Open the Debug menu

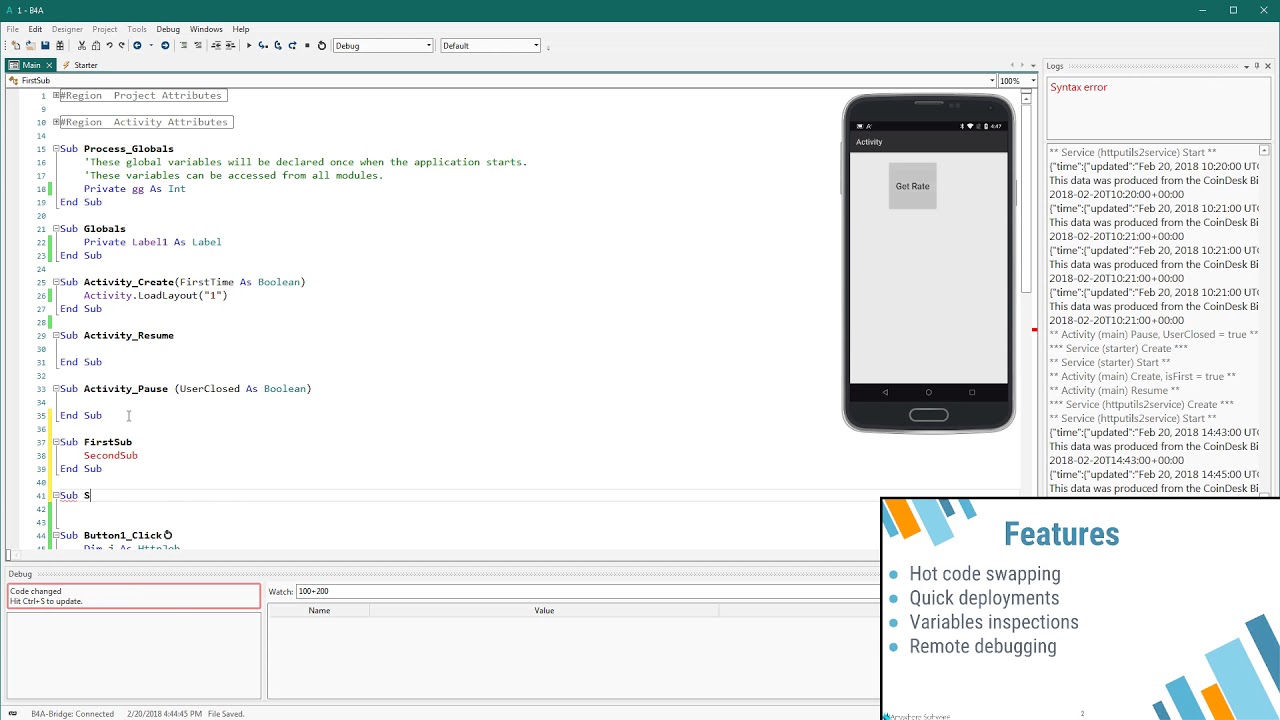(168, 29)
